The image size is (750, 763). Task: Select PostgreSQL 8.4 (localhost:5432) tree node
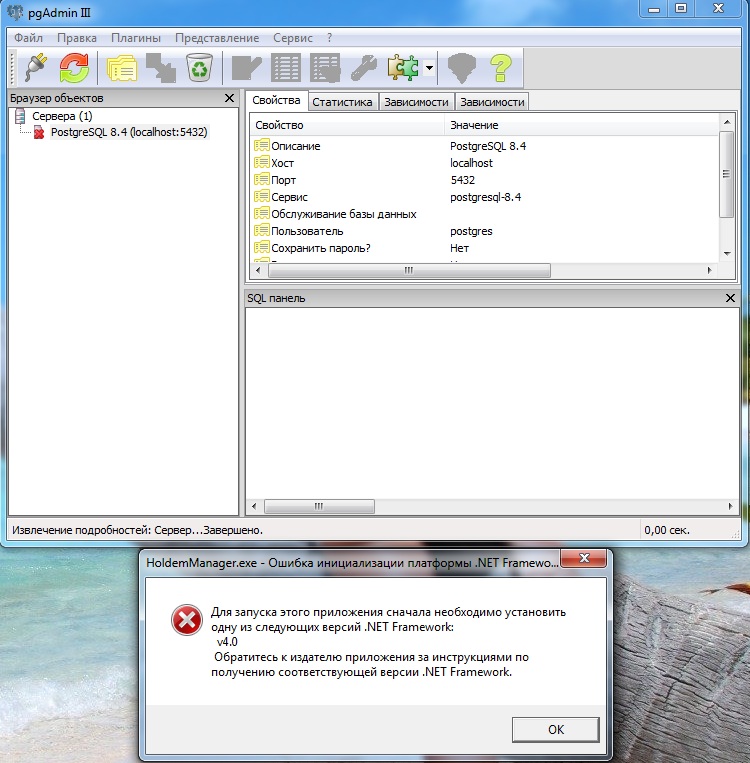tap(129, 132)
